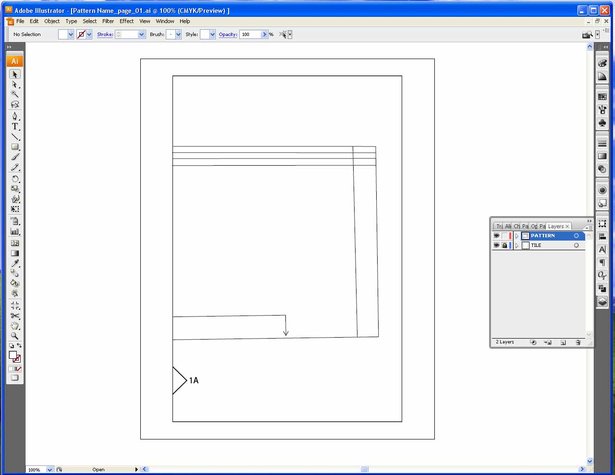Image resolution: width=615 pixels, height=475 pixels.
Task: Select the Zoom magnifier tool
Action: tap(15, 336)
